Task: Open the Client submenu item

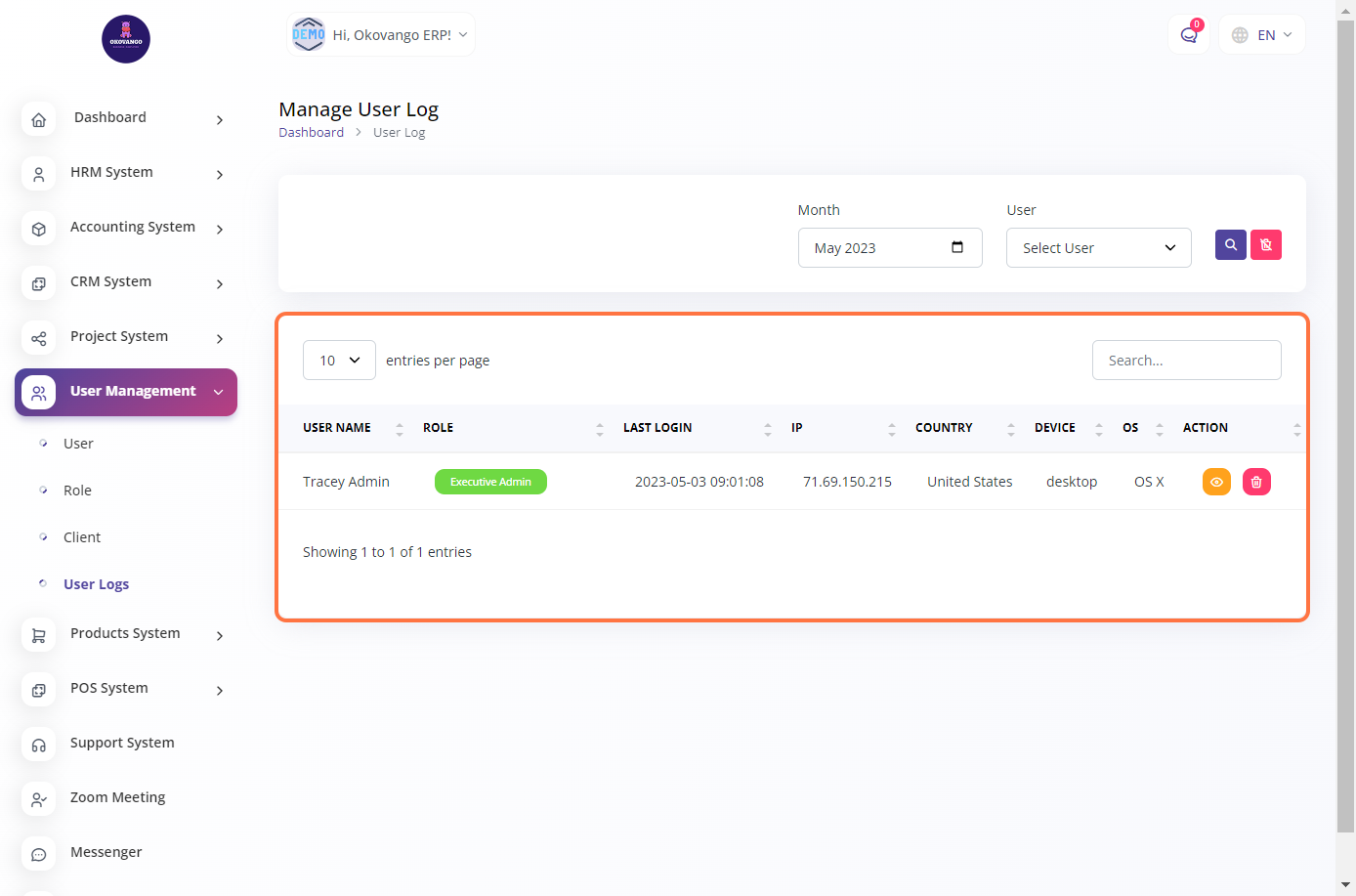Action: tap(82, 537)
